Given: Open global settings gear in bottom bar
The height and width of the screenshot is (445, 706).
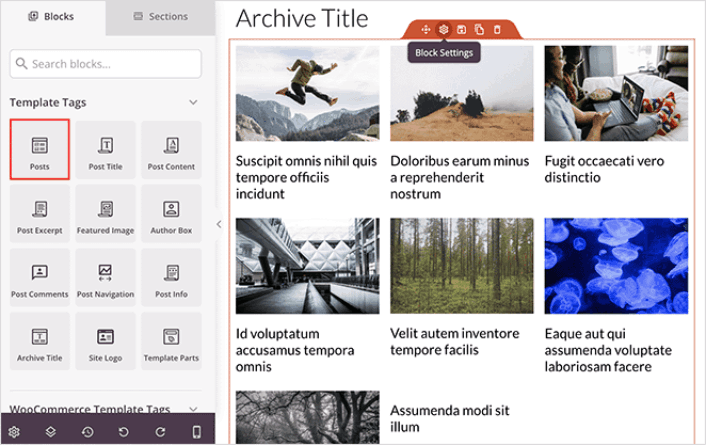Looking at the screenshot, I should 15,432.
